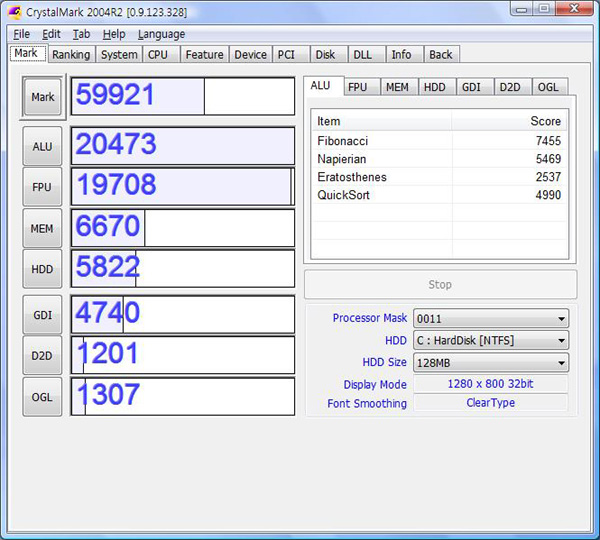Switch to the System tab
Image resolution: width=600 pixels, height=540 pixels.
point(119,54)
